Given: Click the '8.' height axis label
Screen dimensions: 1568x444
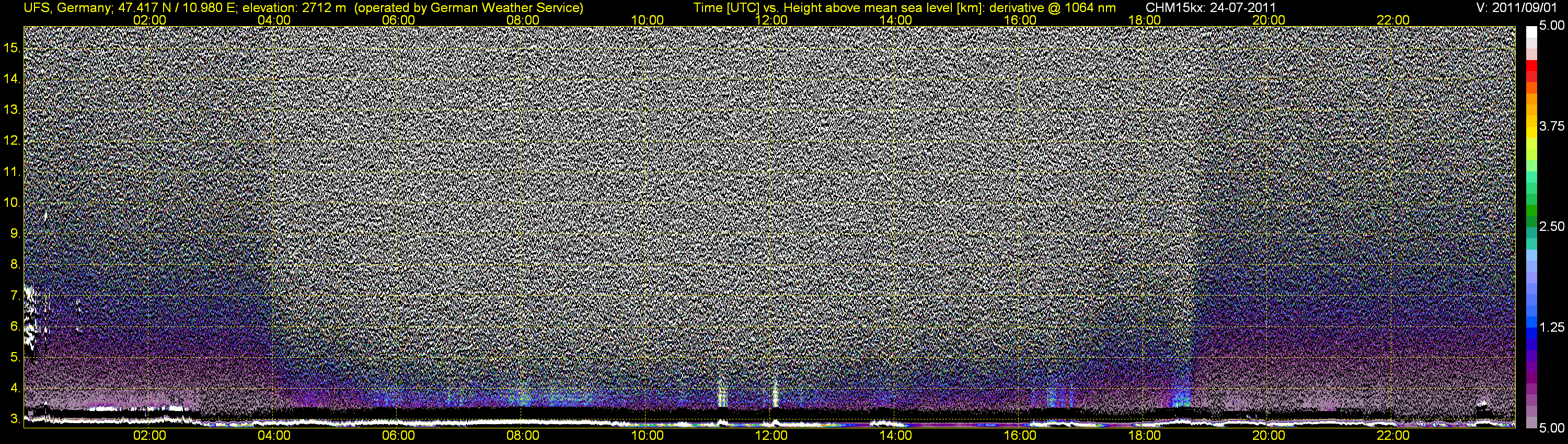Looking at the screenshot, I should click(15, 265).
